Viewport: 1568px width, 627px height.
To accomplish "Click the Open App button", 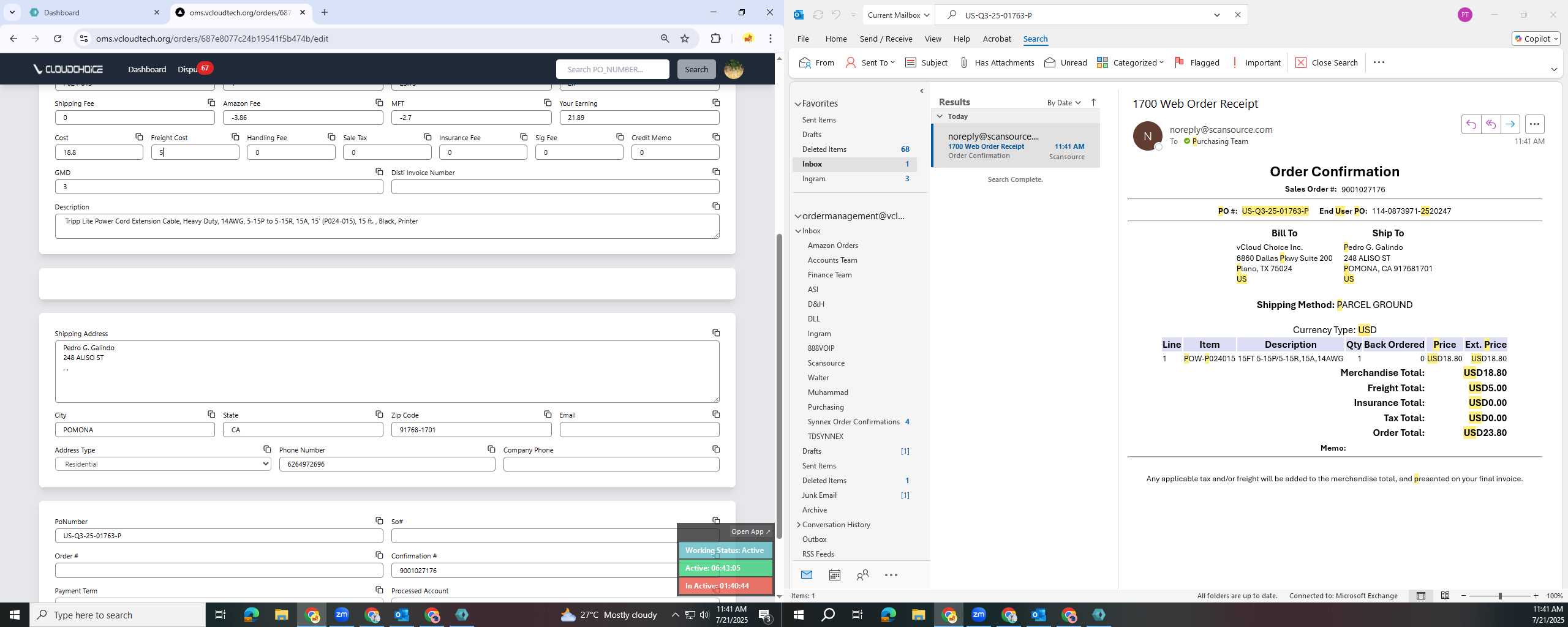I will coord(750,531).
